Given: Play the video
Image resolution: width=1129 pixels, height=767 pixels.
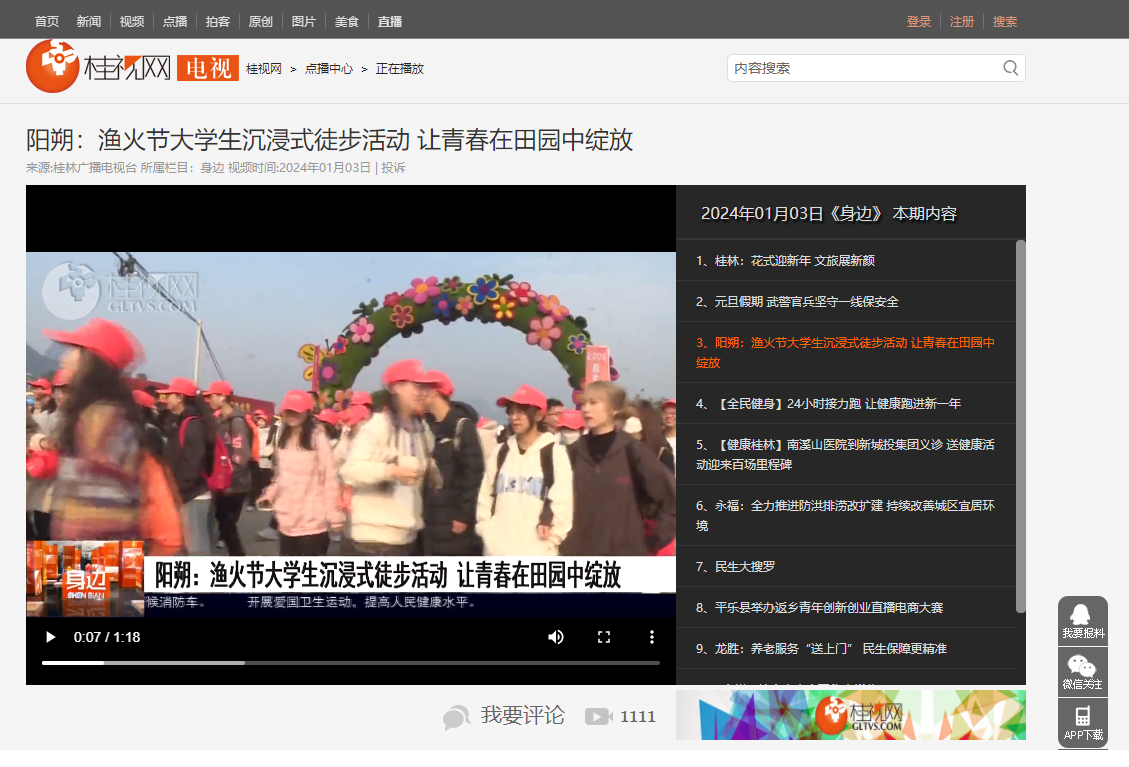Looking at the screenshot, I should click(x=51, y=637).
